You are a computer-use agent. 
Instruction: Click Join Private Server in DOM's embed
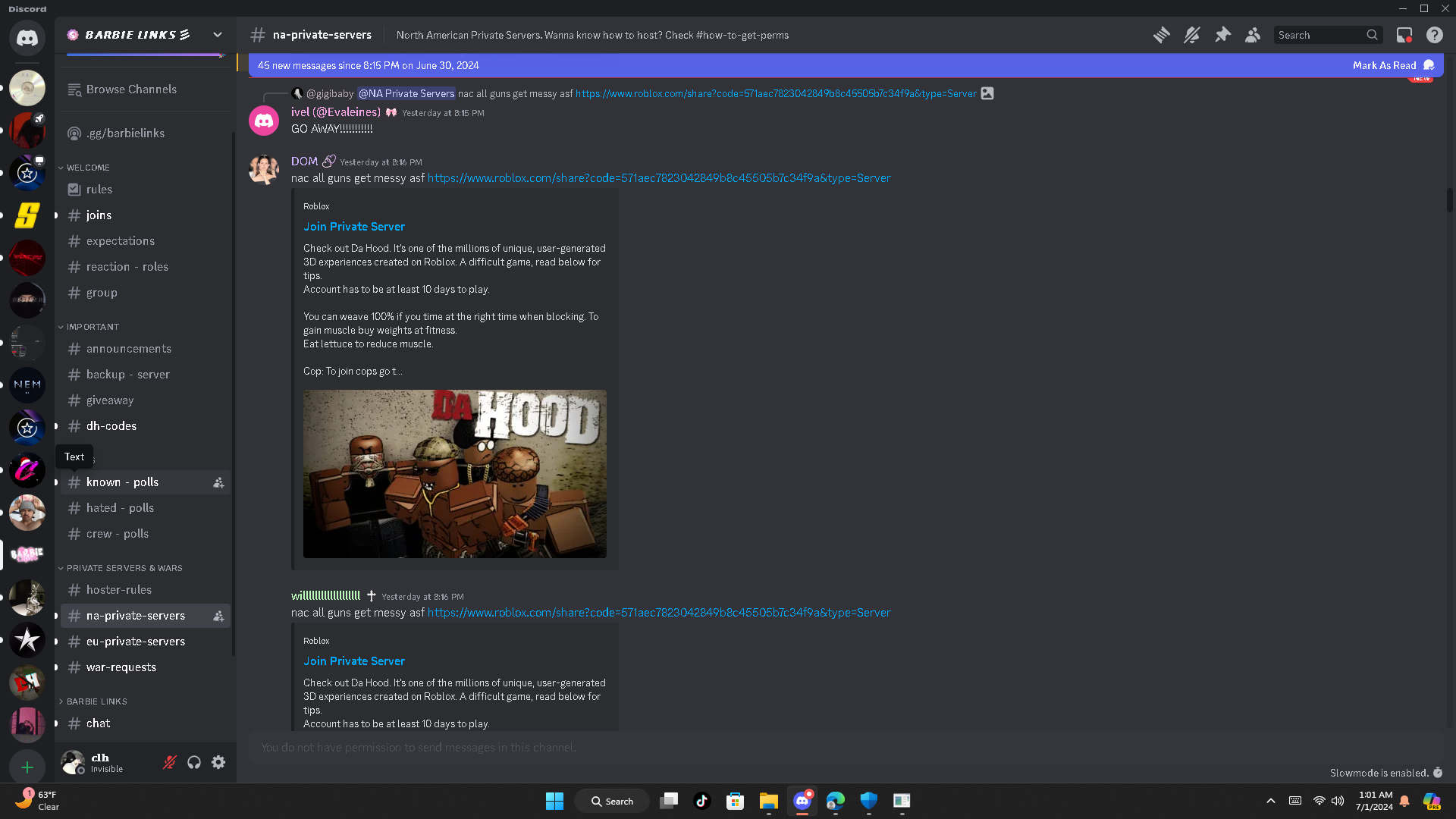(x=354, y=227)
